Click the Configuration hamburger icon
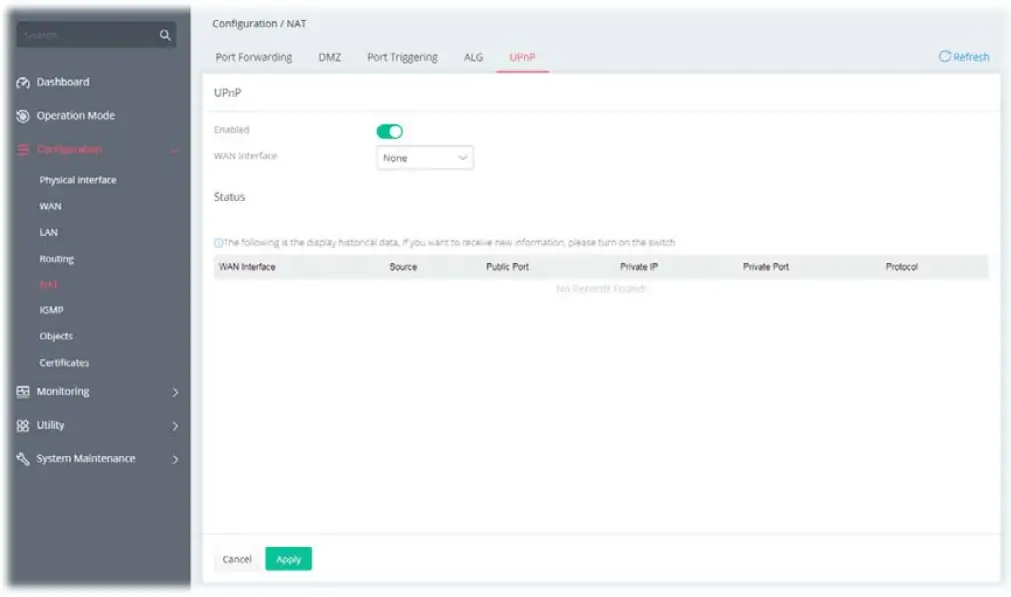The image size is (1011, 597). pos(23,150)
